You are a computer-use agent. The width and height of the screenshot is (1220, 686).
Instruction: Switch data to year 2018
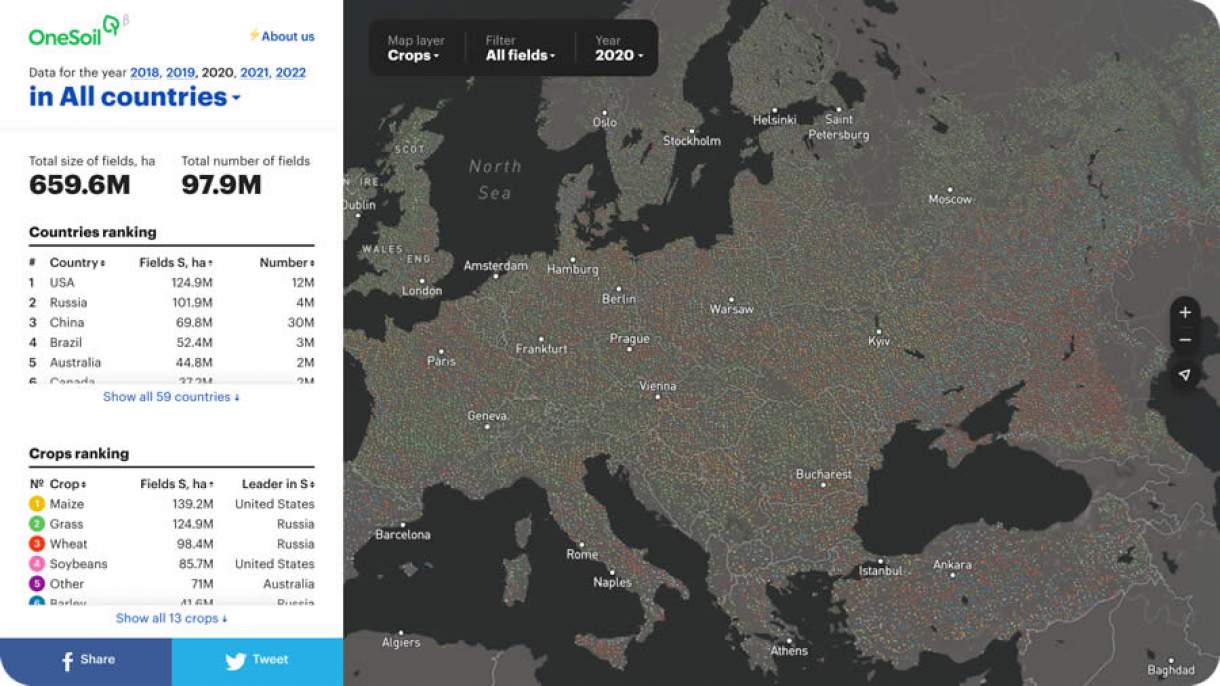tap(144, 72)
